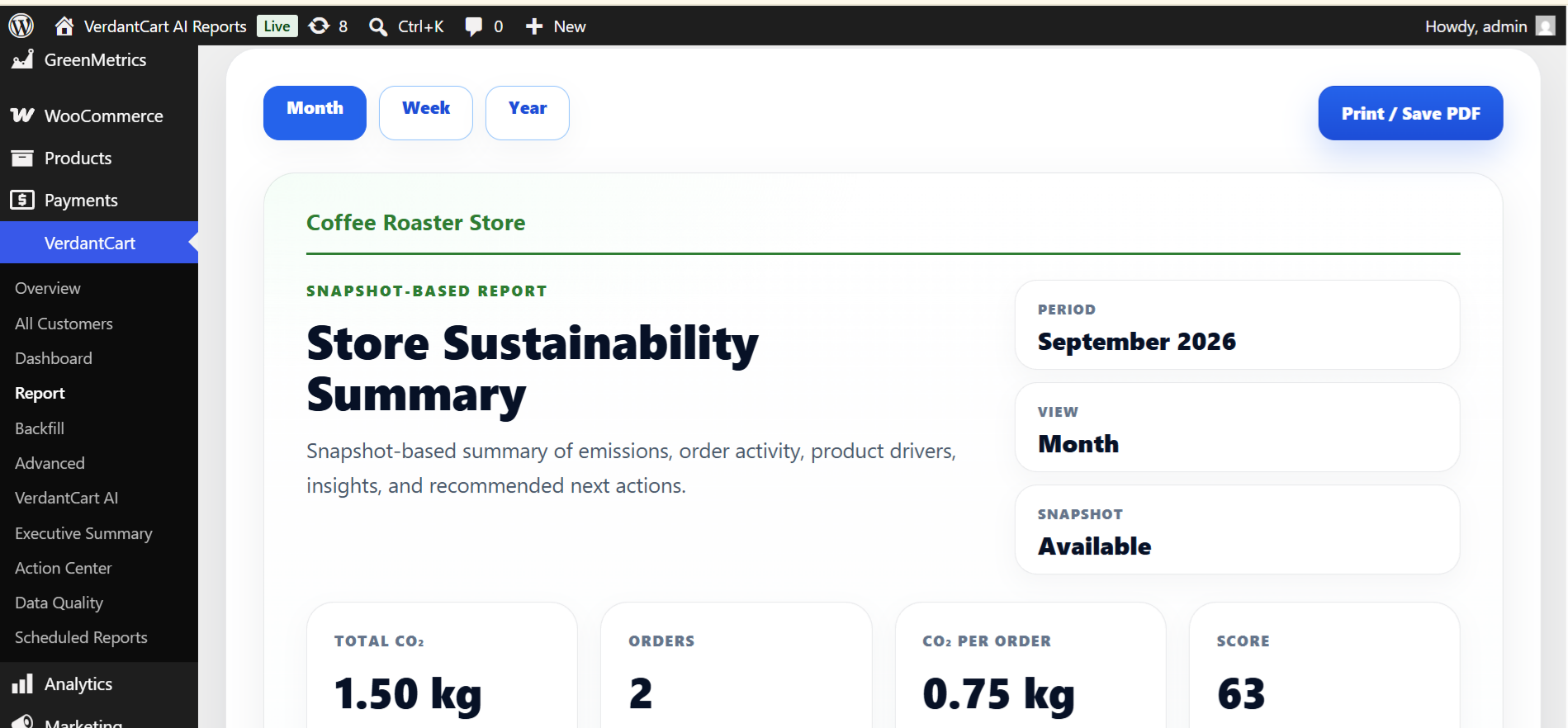Click the home site icon
The height and width of the screenshot is (728, 1568).
[64, 26]
